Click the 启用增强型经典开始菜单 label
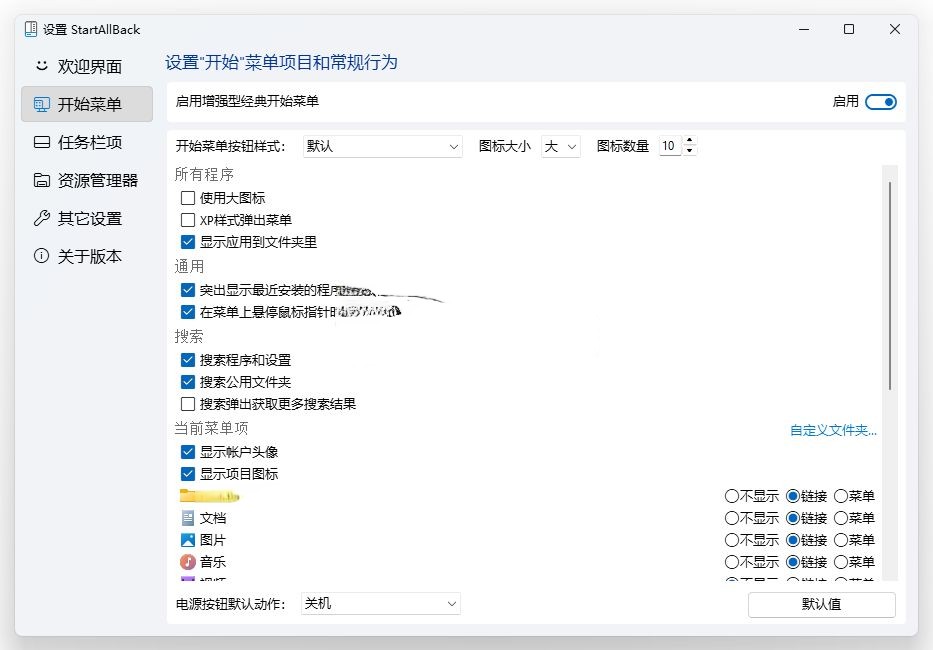The image size is (933, 650). 247,101
